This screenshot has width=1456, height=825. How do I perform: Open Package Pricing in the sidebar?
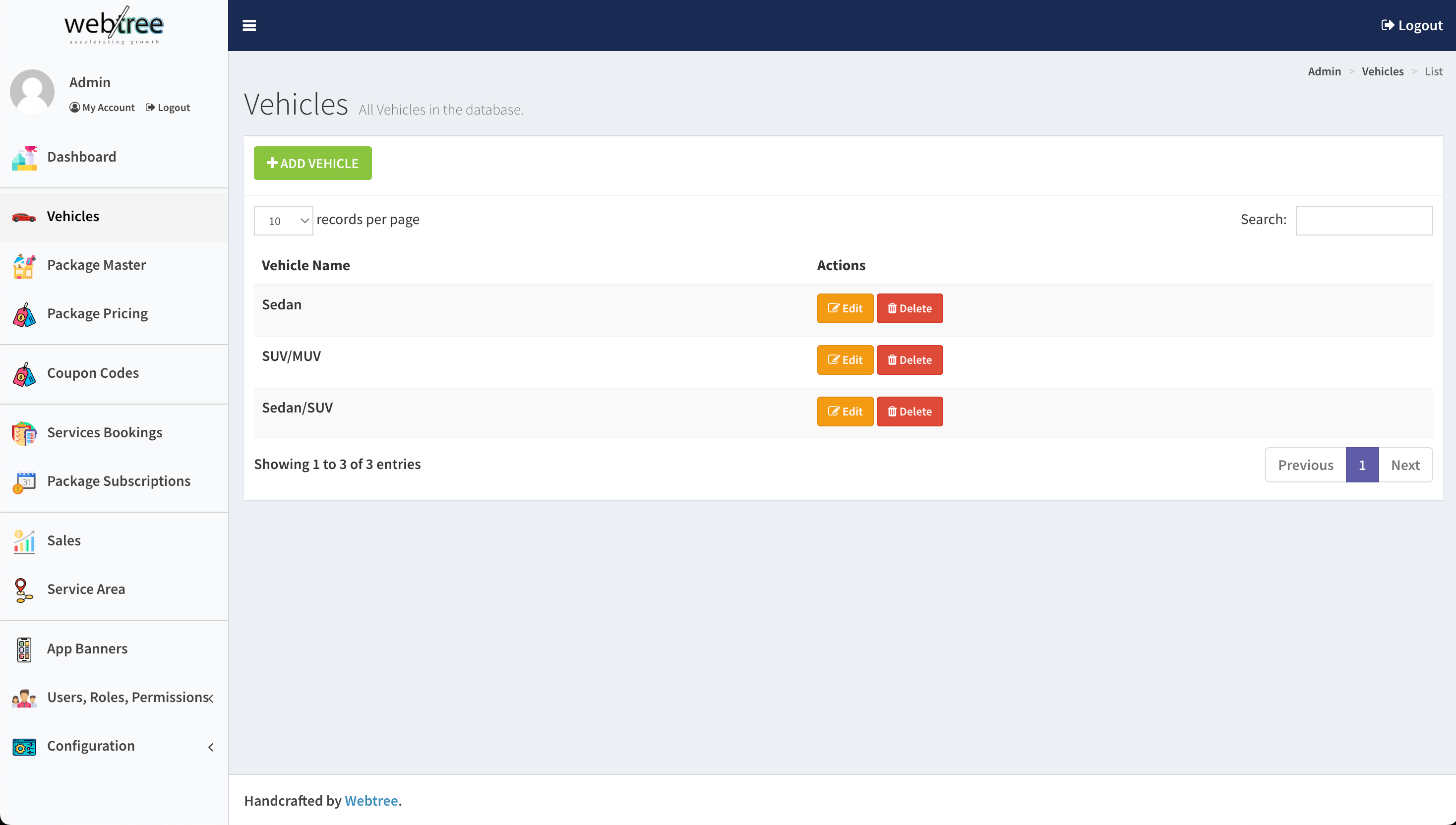pos(98,314)
